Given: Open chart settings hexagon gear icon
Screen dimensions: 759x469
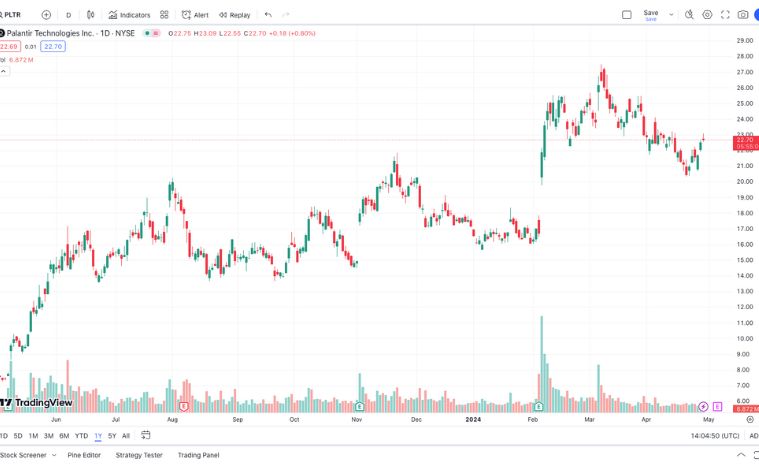Looking at the screenshot, I should [x=707, y=15].
